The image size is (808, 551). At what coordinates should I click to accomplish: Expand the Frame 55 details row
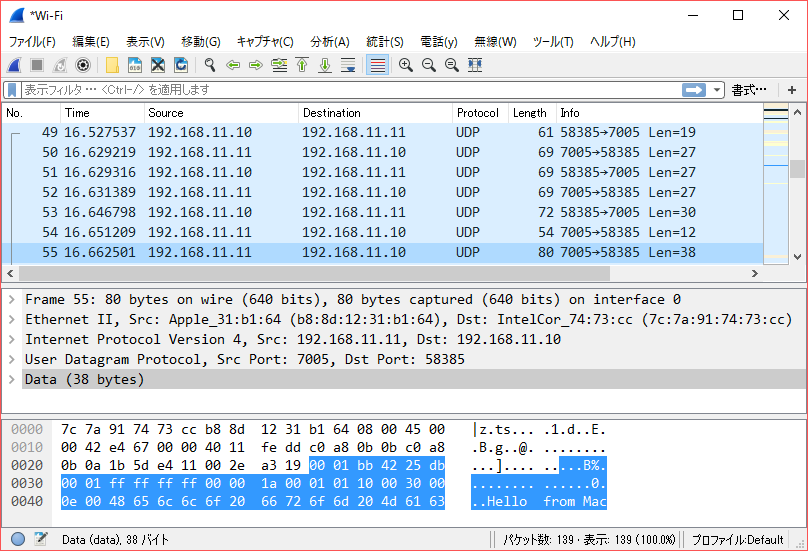pos(13,300)
